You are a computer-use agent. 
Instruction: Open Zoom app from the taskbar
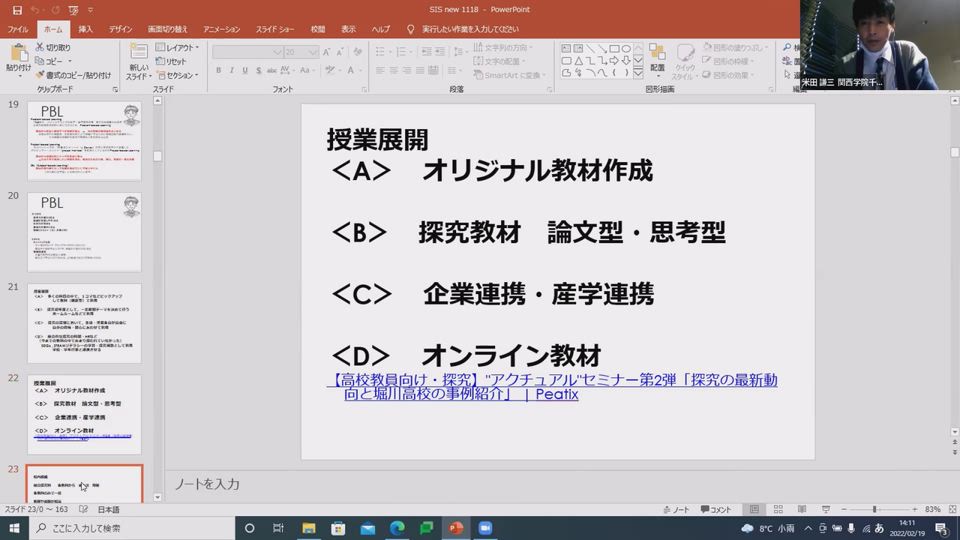[x=486, y=528]
